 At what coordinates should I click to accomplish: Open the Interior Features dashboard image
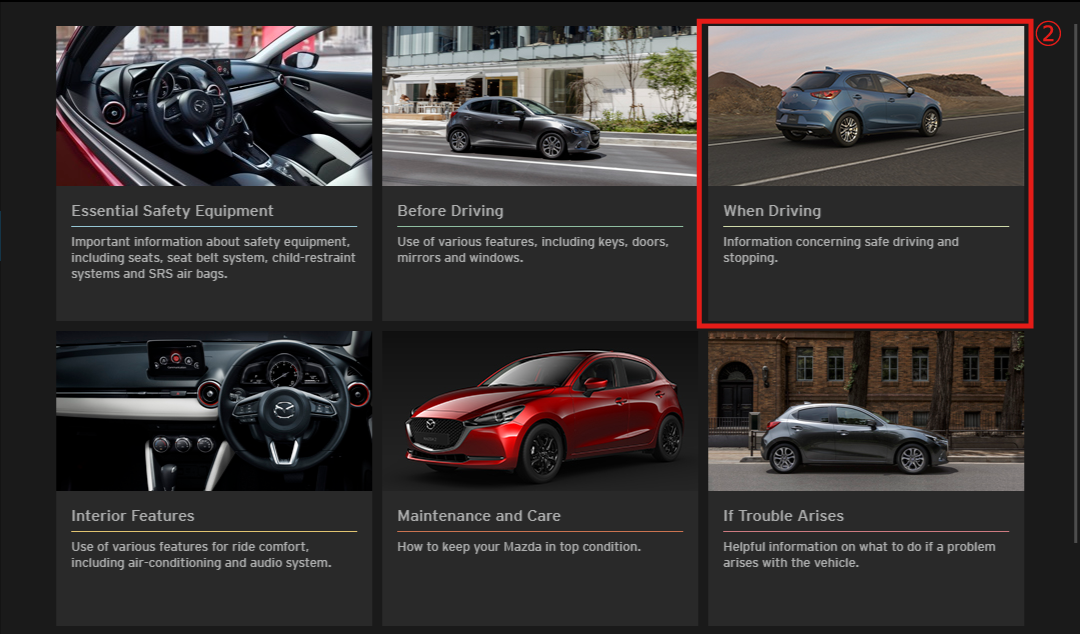coord(213,411)
